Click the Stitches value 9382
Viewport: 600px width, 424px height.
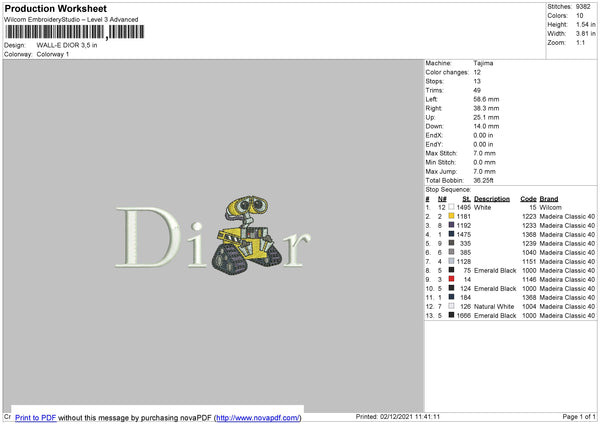[583, 7]
